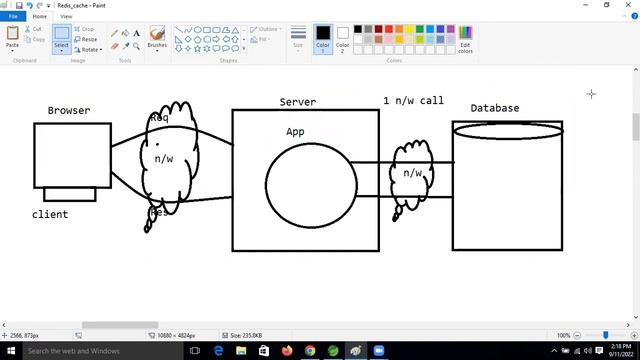Screen dimensions: 640x360
Task: Open Firefox from the taskbar
Action: click(x=287, y=351)
